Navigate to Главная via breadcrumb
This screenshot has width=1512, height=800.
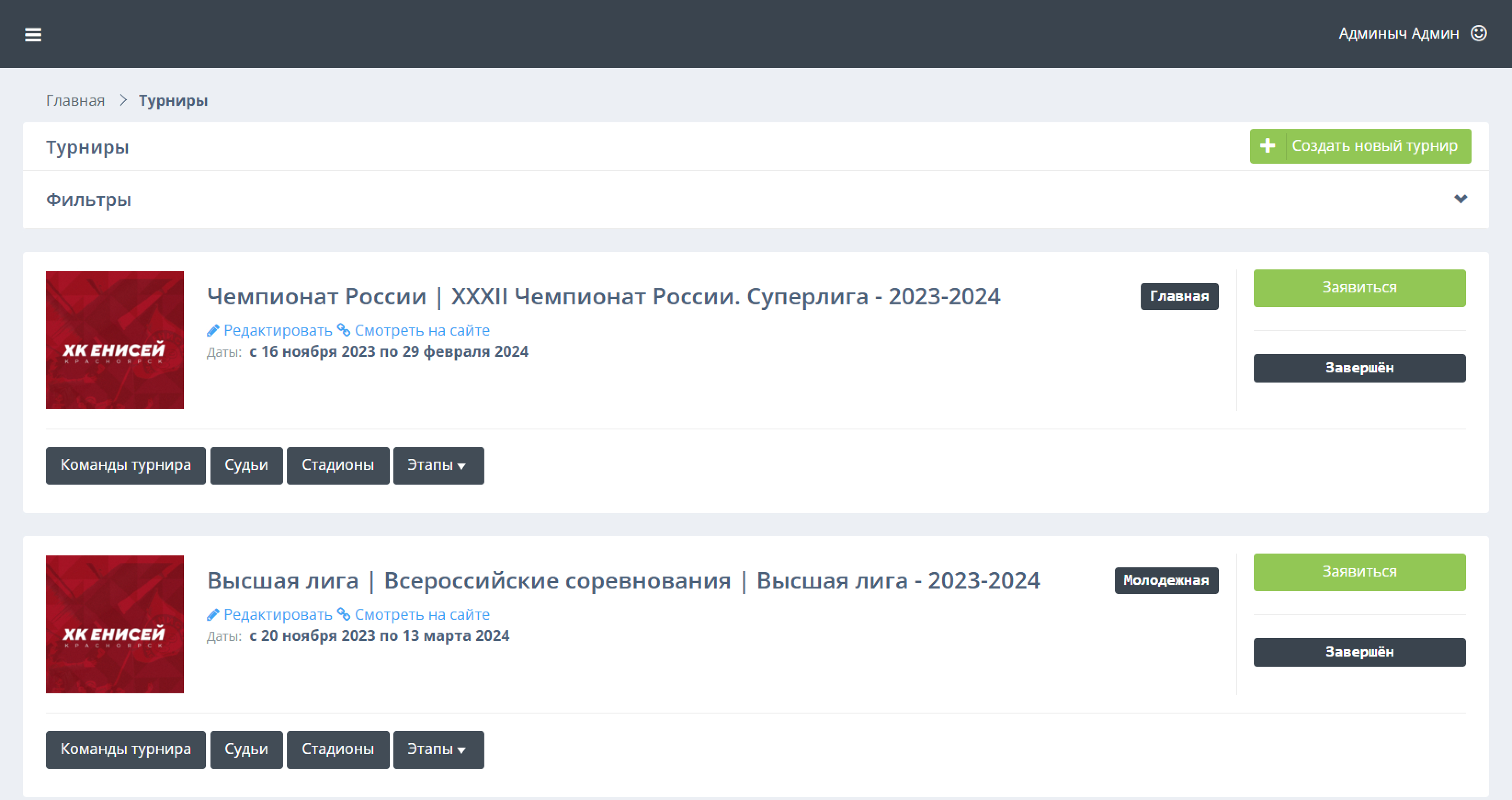point(75,100)
